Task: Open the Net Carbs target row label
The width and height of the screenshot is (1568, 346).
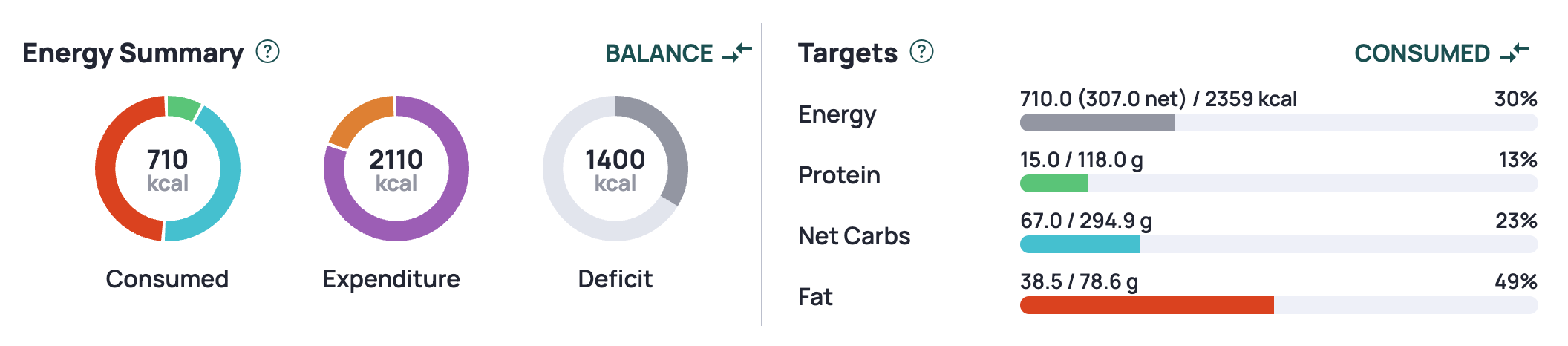Action: (854, 236)
